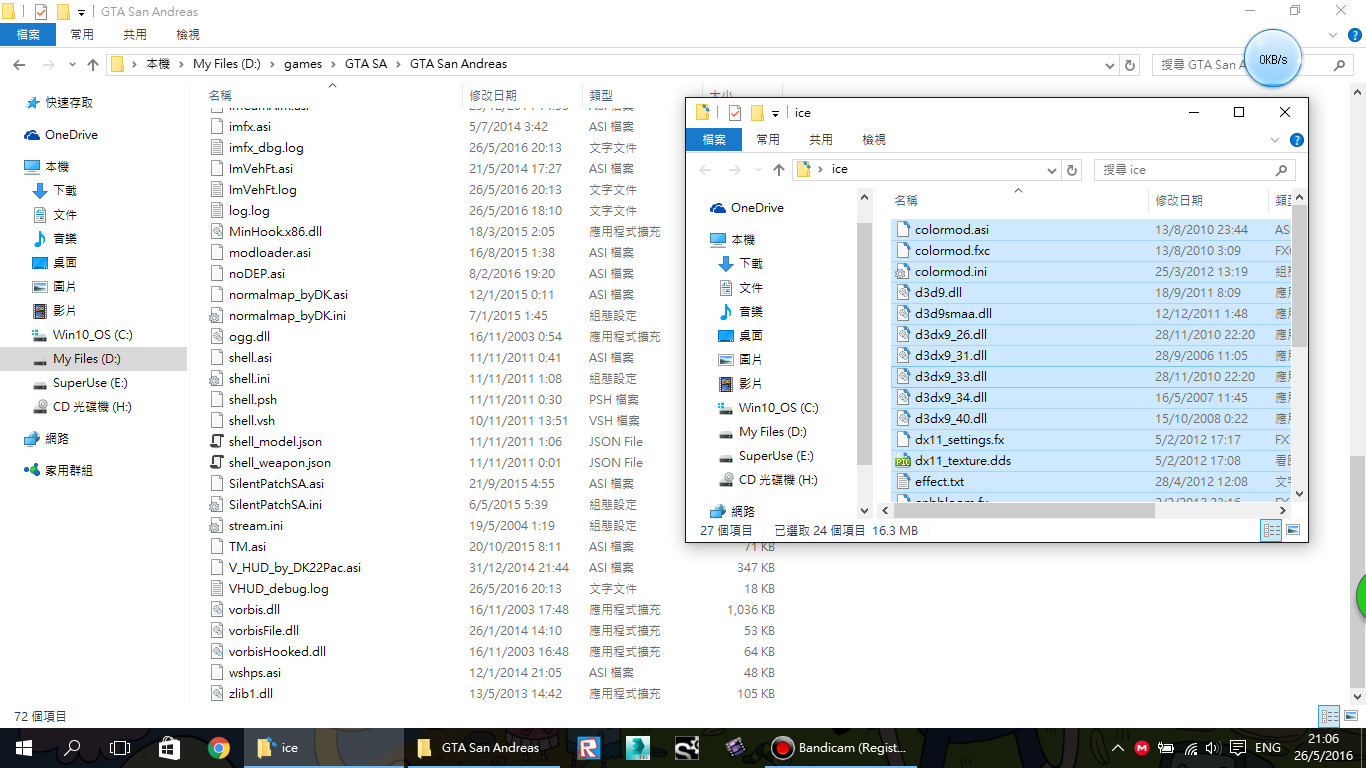Click ice sidebar navigation pane scrollbar

point(866,345)
